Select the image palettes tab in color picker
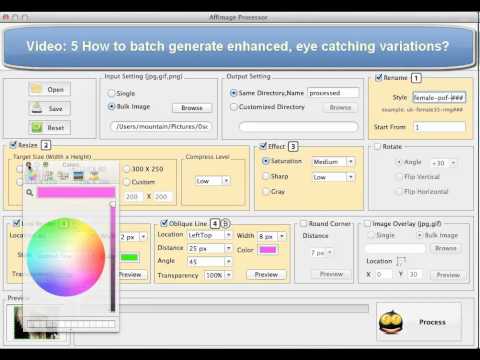Image resolution: width=480 pixels, height=360 pixels. 78,175
